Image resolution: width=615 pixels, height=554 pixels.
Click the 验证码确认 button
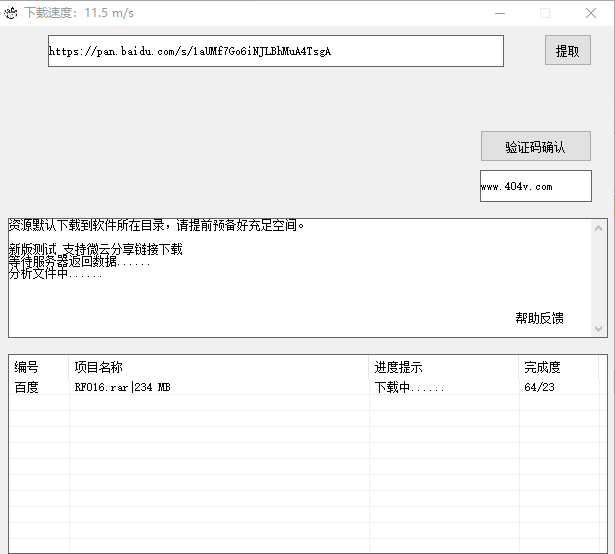[x=535, y=147]
